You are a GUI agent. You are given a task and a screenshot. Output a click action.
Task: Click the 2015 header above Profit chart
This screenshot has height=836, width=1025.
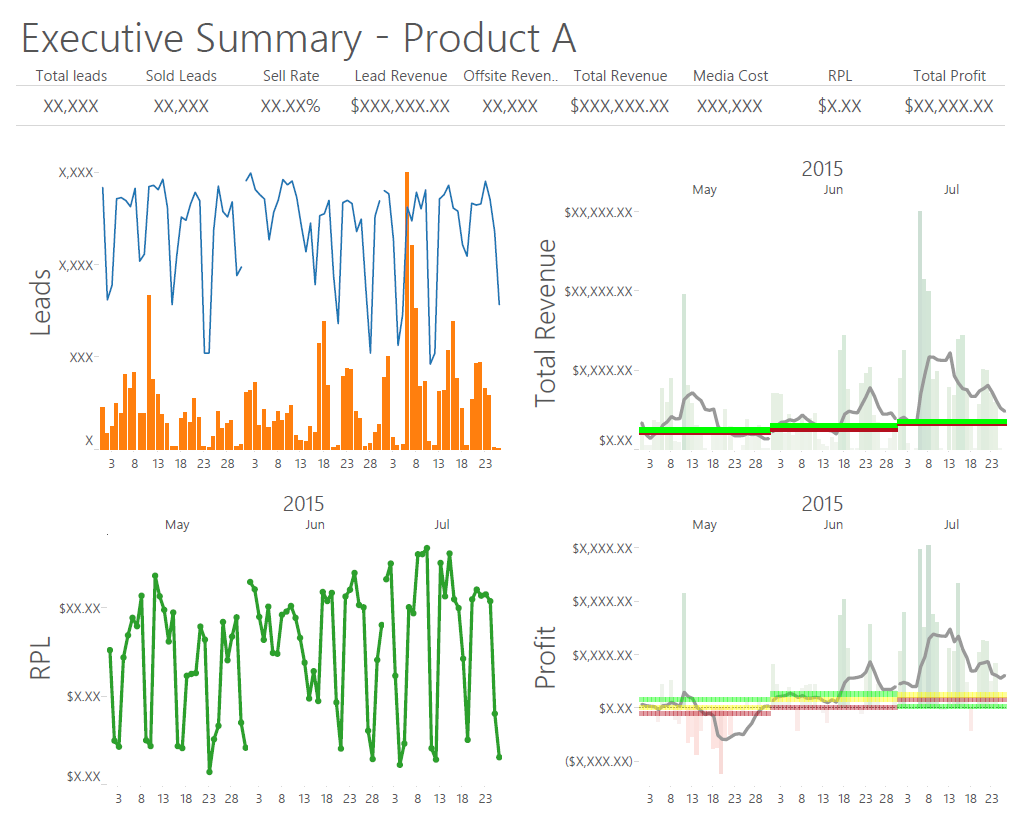[x=822, y=504]
